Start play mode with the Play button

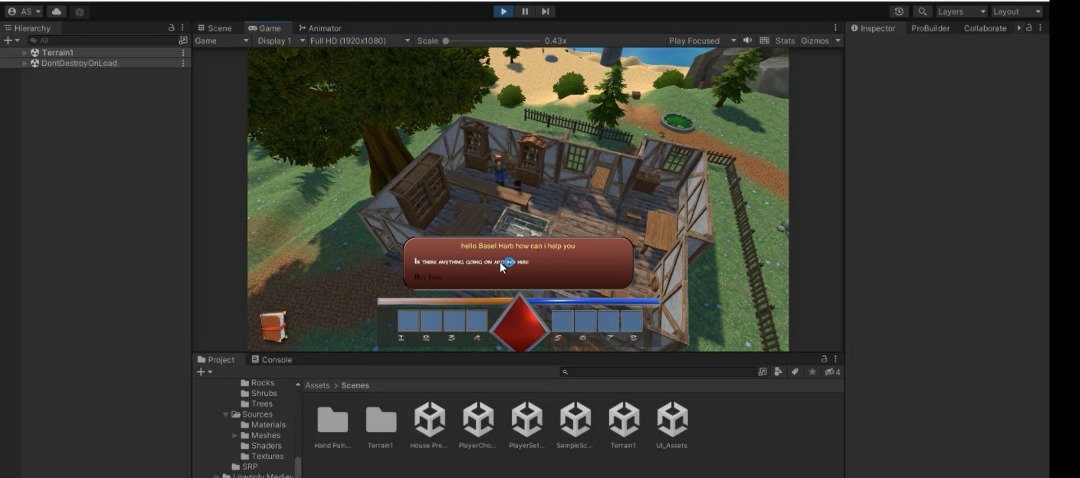click(503, 11)
